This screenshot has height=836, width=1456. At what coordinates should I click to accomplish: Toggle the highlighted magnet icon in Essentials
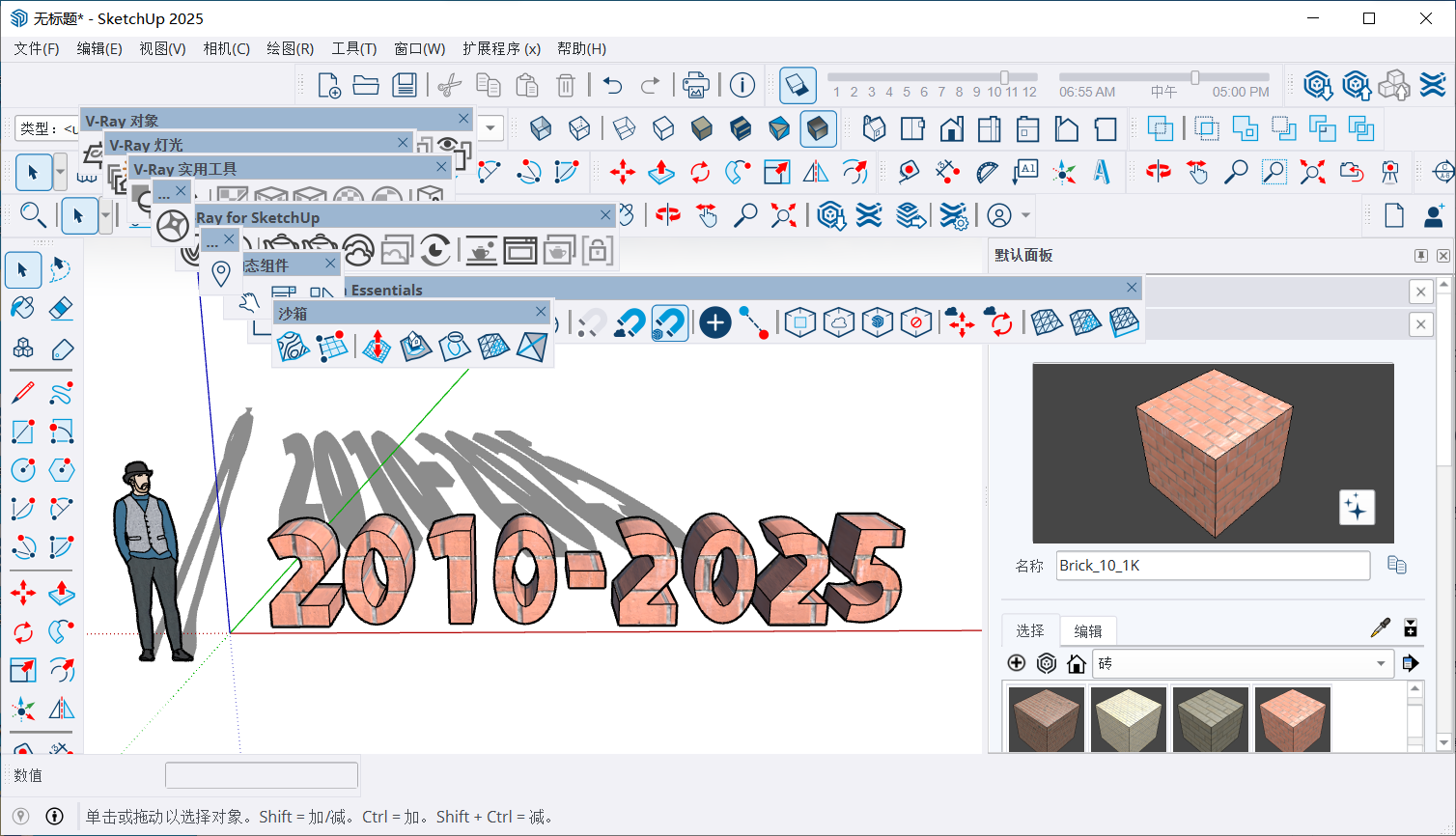click(x=669, y=321)
